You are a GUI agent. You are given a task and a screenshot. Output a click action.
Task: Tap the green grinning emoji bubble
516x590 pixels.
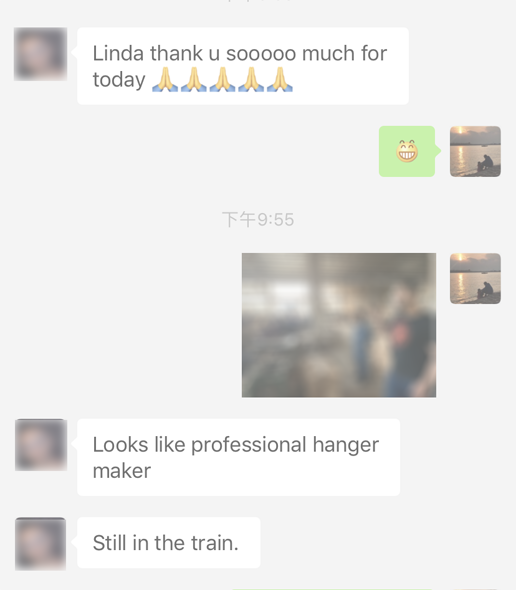tap(408, 151)
